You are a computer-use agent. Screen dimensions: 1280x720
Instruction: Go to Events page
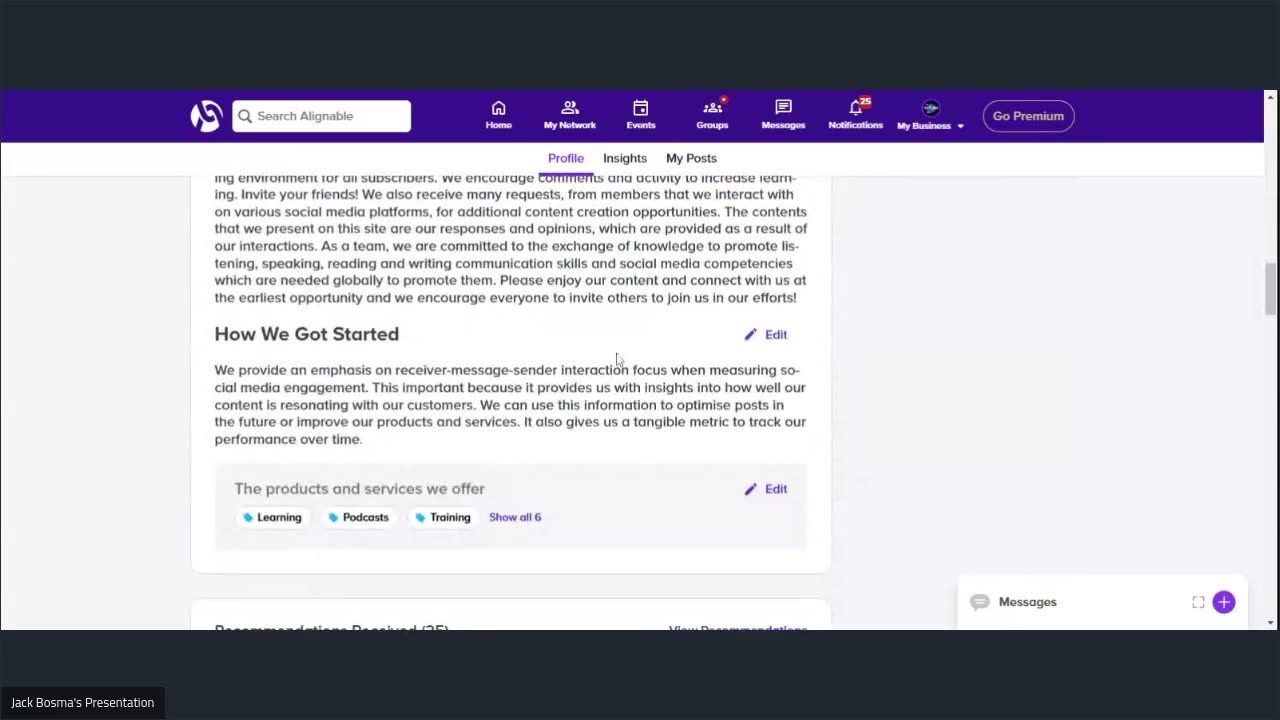pyautogui.click(x=641, y=115)
